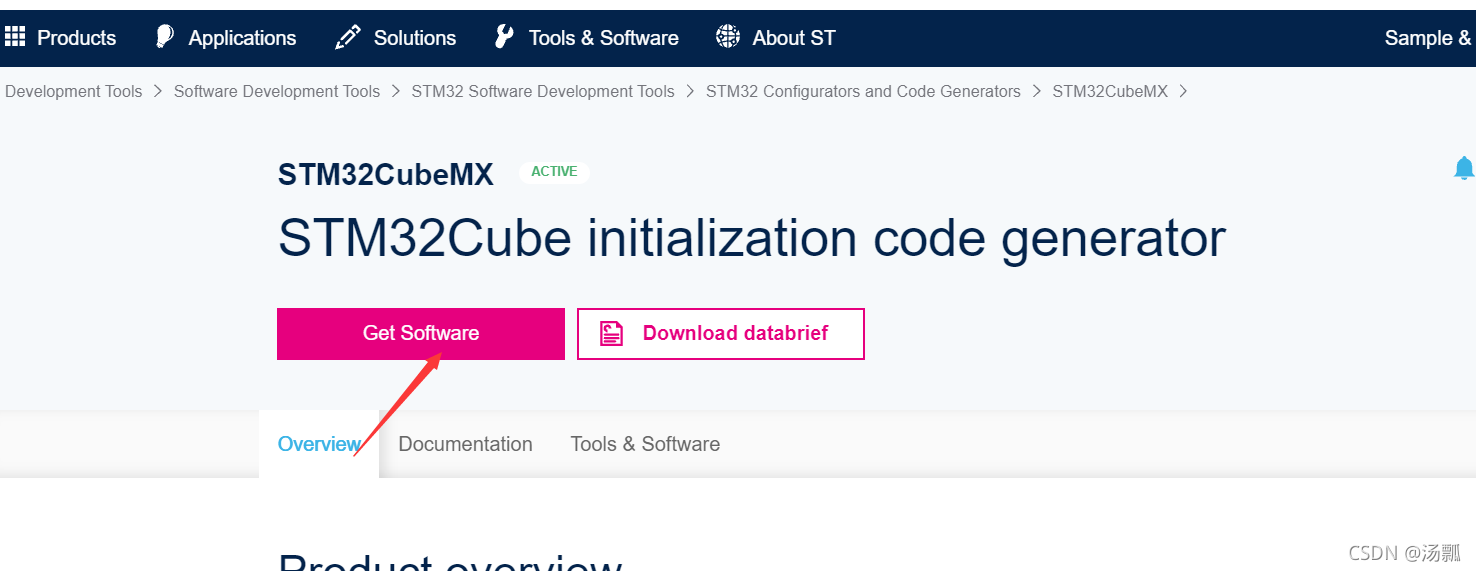Click the About ST globe icon

(x=728, y=38)
